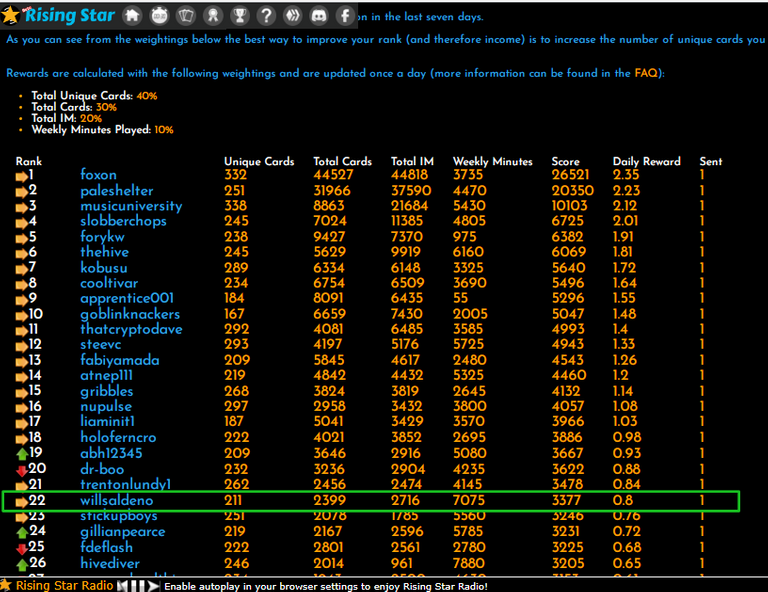Open gillianpearce's player profile
The image size is (768, 592).
click(123, 532)
